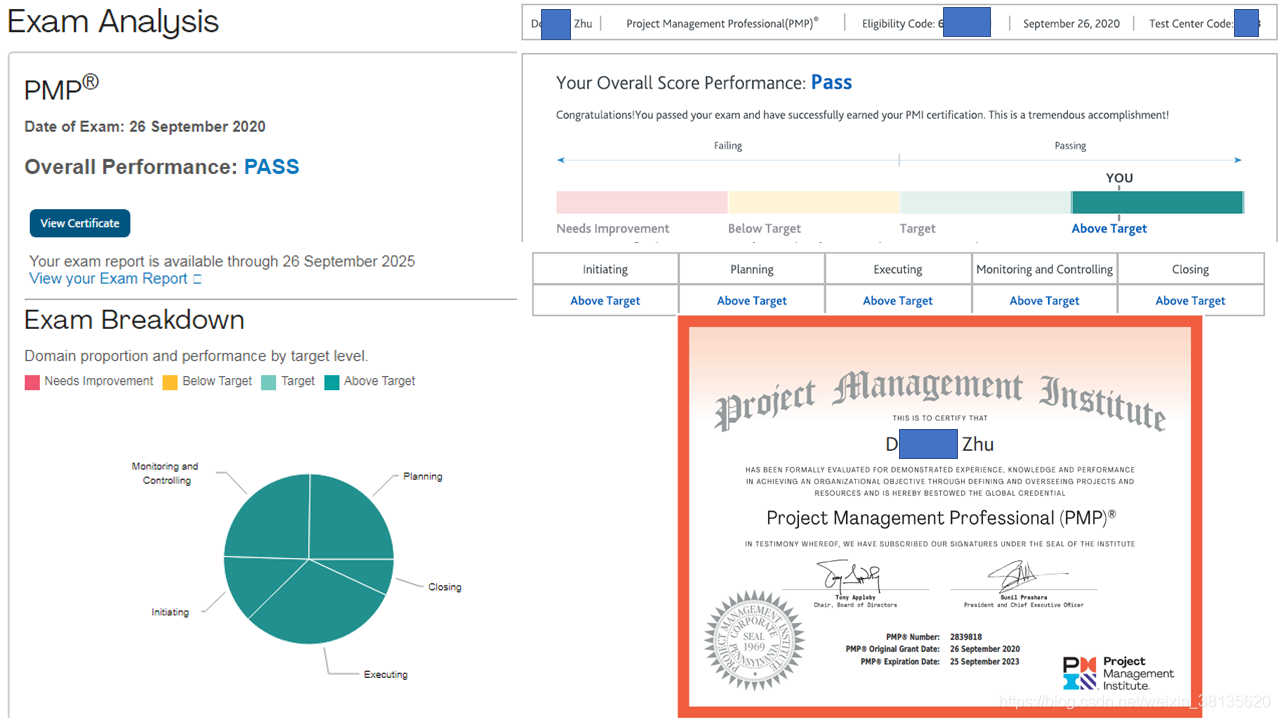Click the Date of Exam 26 September 2020 text

[x=145, y=127]
